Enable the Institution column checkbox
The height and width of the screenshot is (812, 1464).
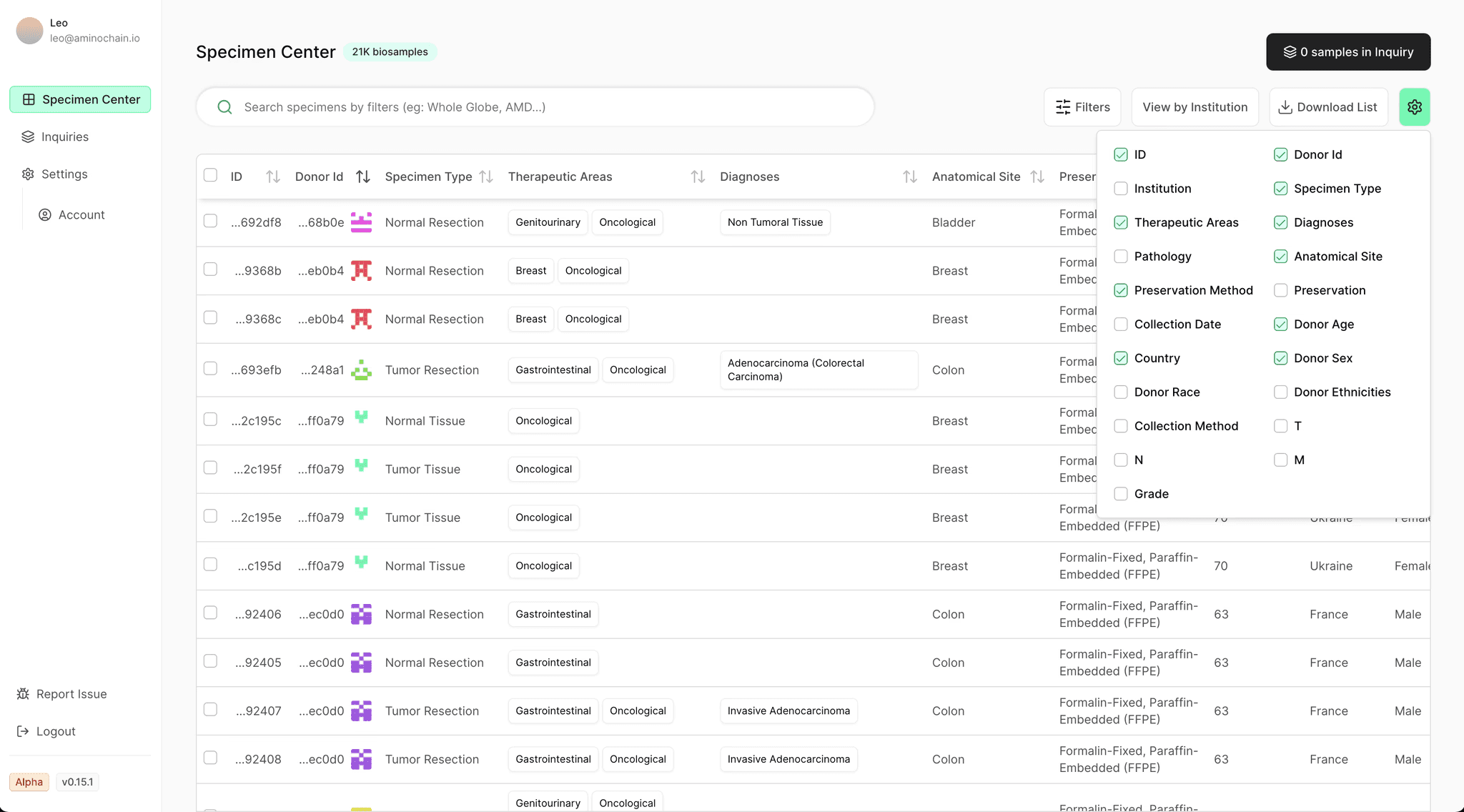pyautogui.click(x=1121, y=189)
